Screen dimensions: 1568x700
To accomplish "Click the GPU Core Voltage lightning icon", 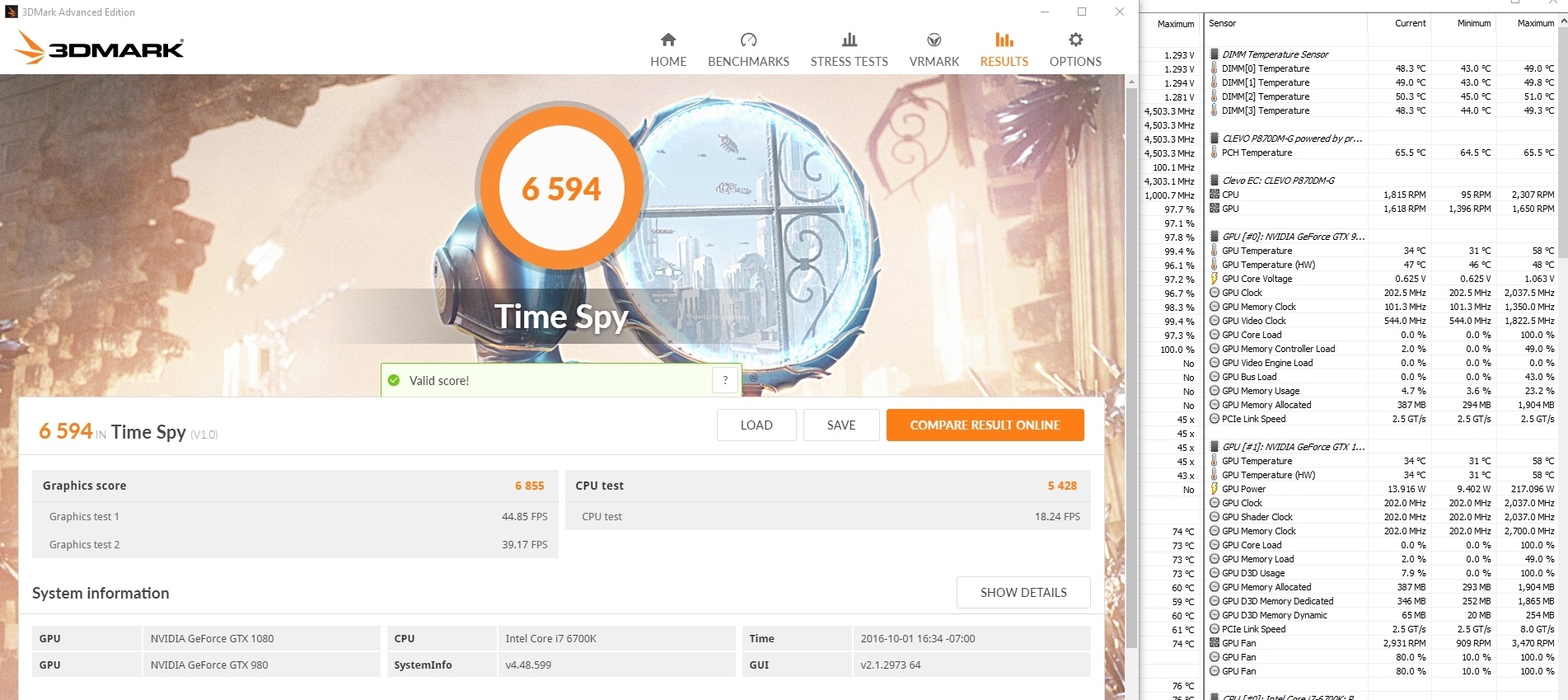I will pyautogui.click(x=1215, y=279).
